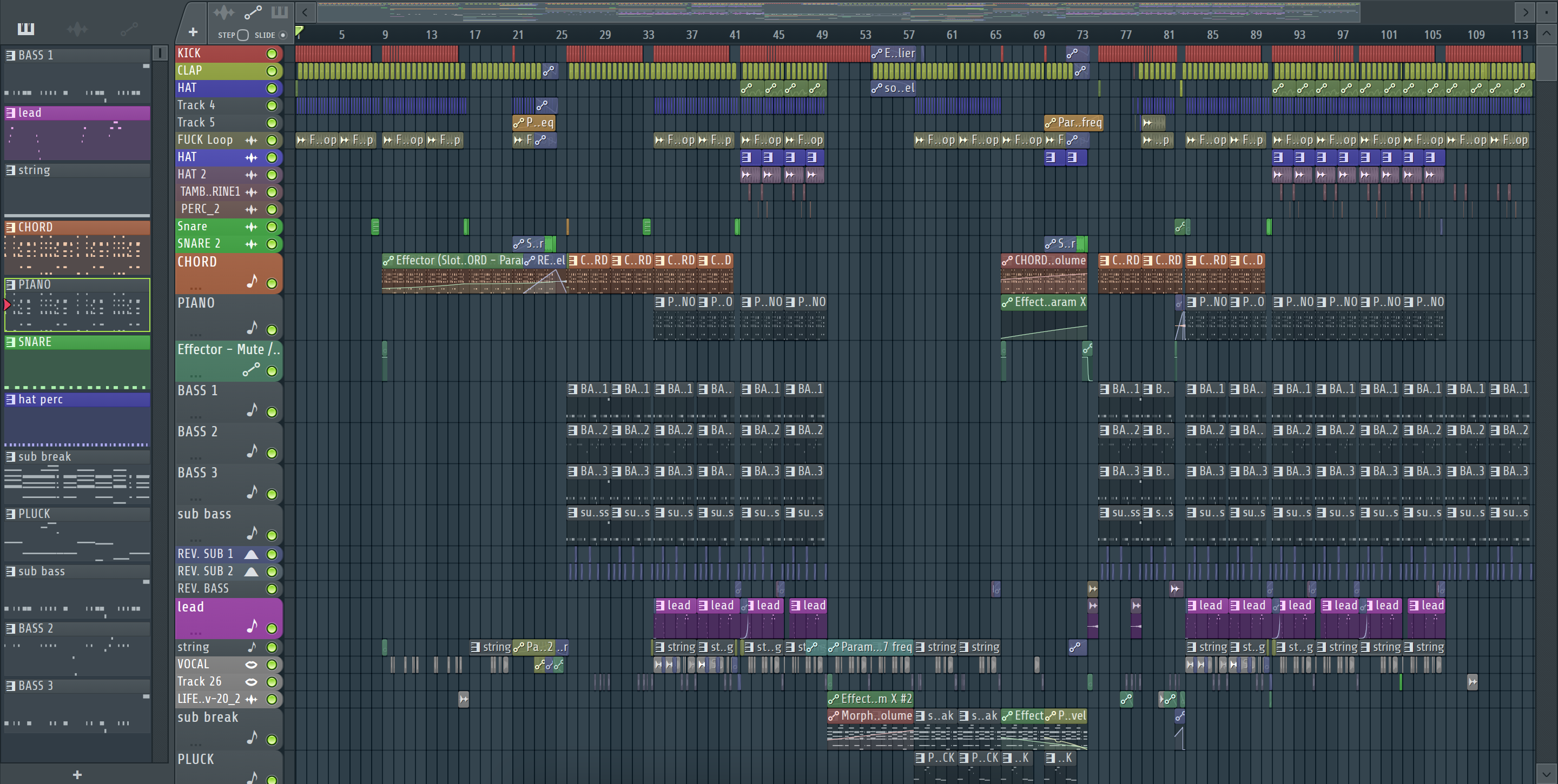Click the loop icon on Track 26
The height and width of the screenshot is (784, 1558).
coord(251,682)
